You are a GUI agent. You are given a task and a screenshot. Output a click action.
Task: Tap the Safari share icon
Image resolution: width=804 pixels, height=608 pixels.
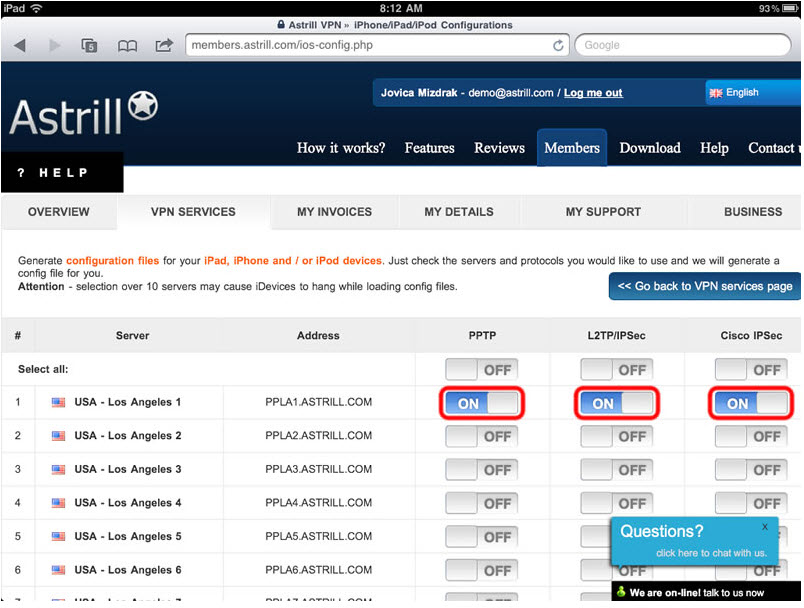coord(164,45)
